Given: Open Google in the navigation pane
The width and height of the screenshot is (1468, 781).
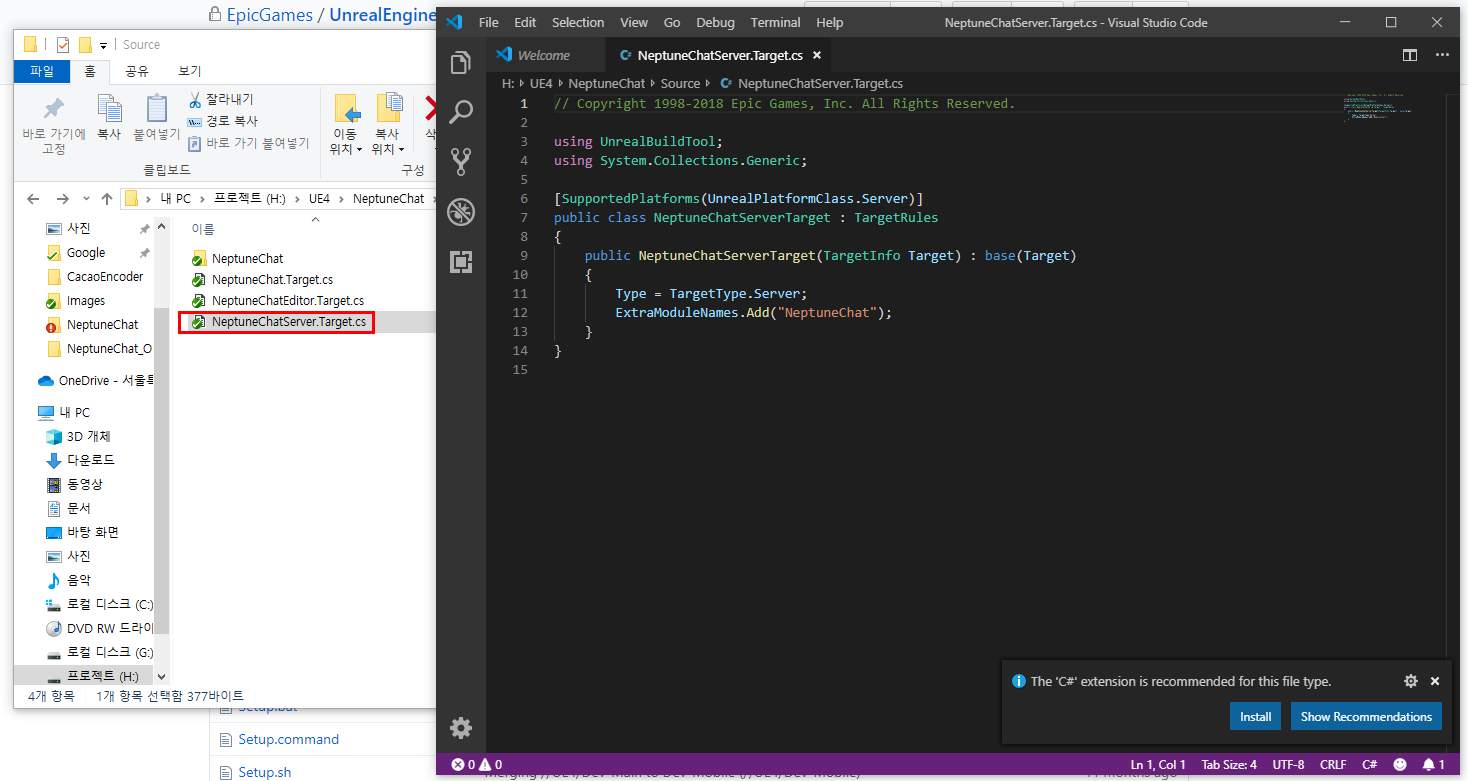Looking at the screenshot, I should (85, 253).
